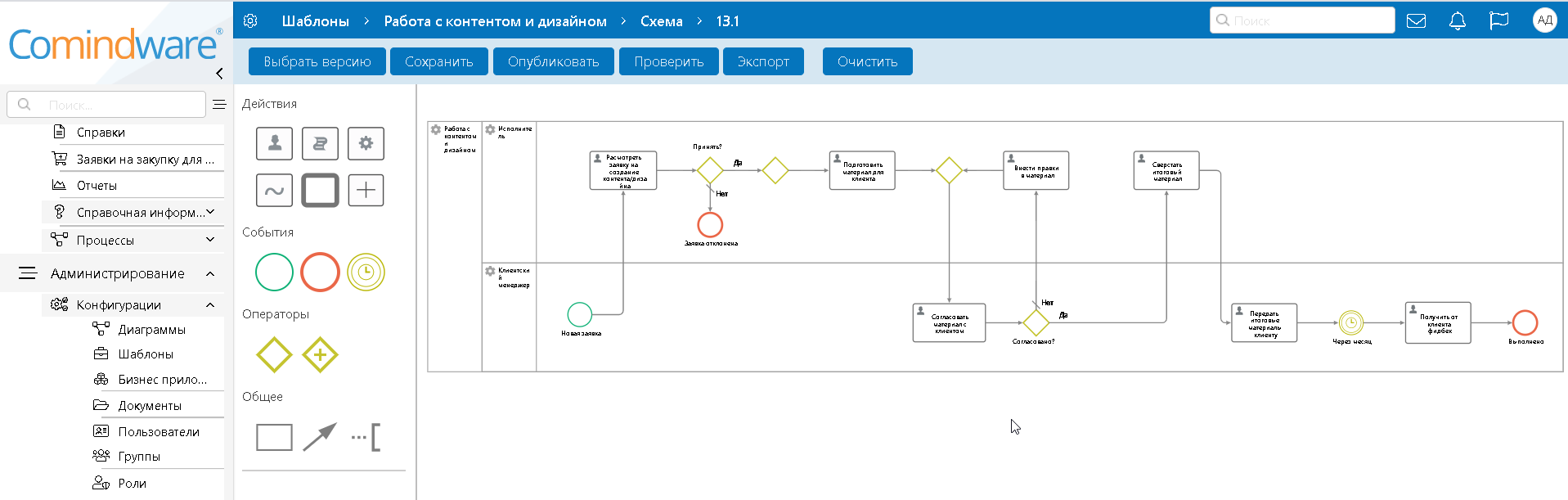Pick the text annotation bracket tool
This screenshot has width=1568, height=500.
pos(366,437)
